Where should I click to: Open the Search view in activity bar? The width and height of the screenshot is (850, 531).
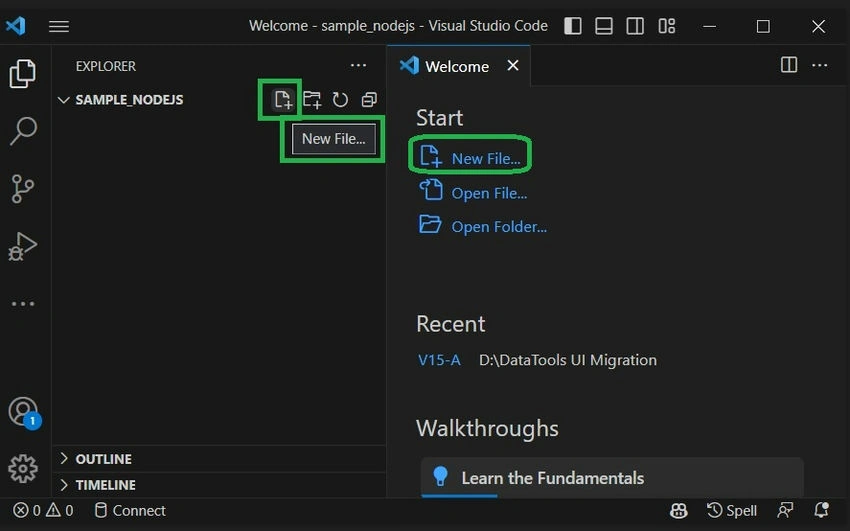[23, 131]
